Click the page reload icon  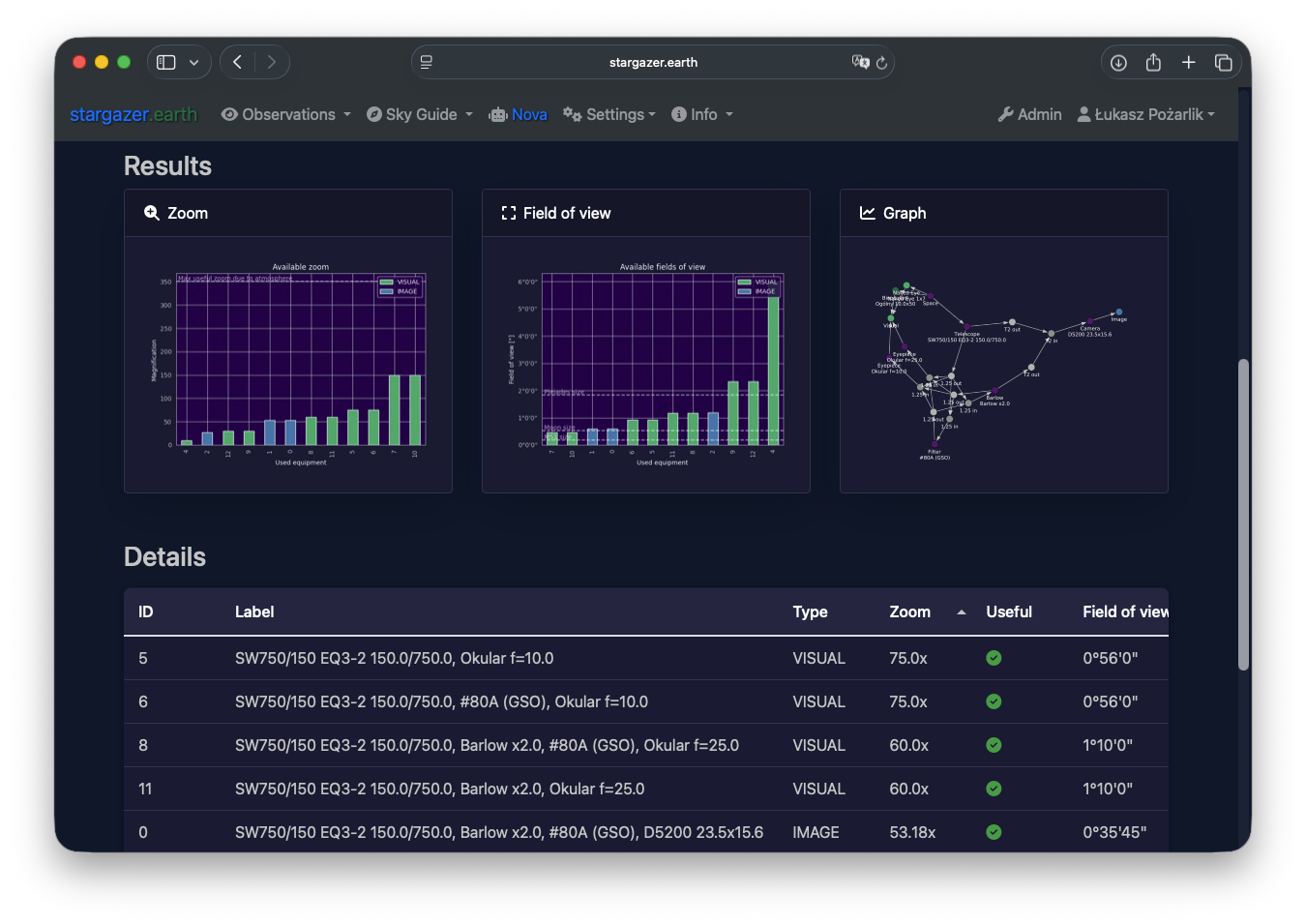click(881, 63)
